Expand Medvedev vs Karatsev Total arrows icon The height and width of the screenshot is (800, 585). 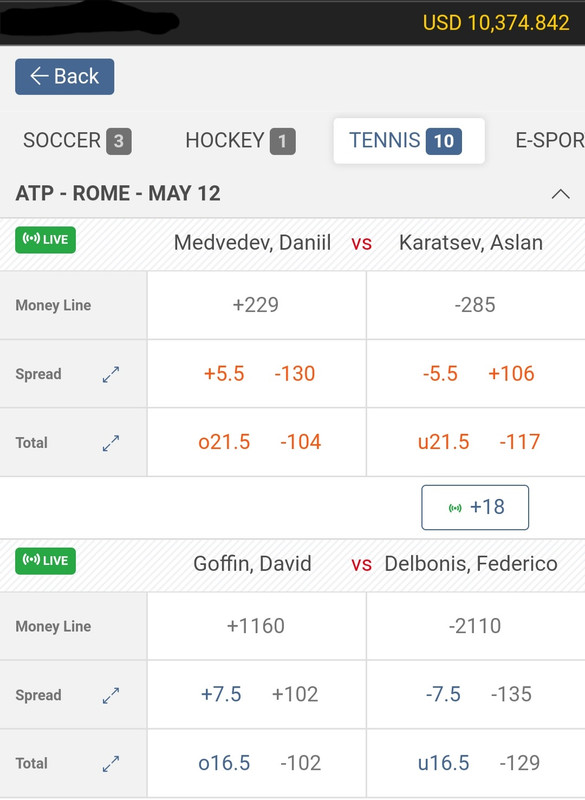(111, 443)
